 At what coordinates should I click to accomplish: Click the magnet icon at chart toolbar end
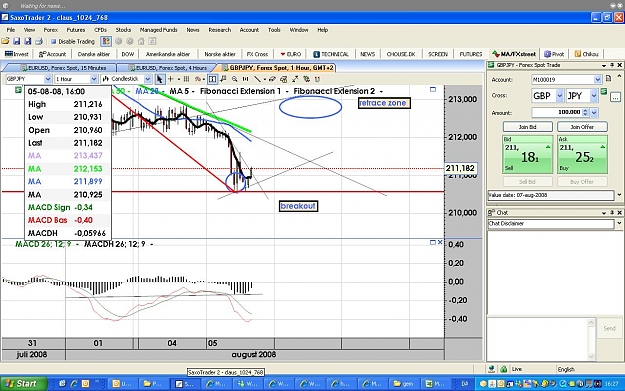pyautogui.click(x=317, y=79)
